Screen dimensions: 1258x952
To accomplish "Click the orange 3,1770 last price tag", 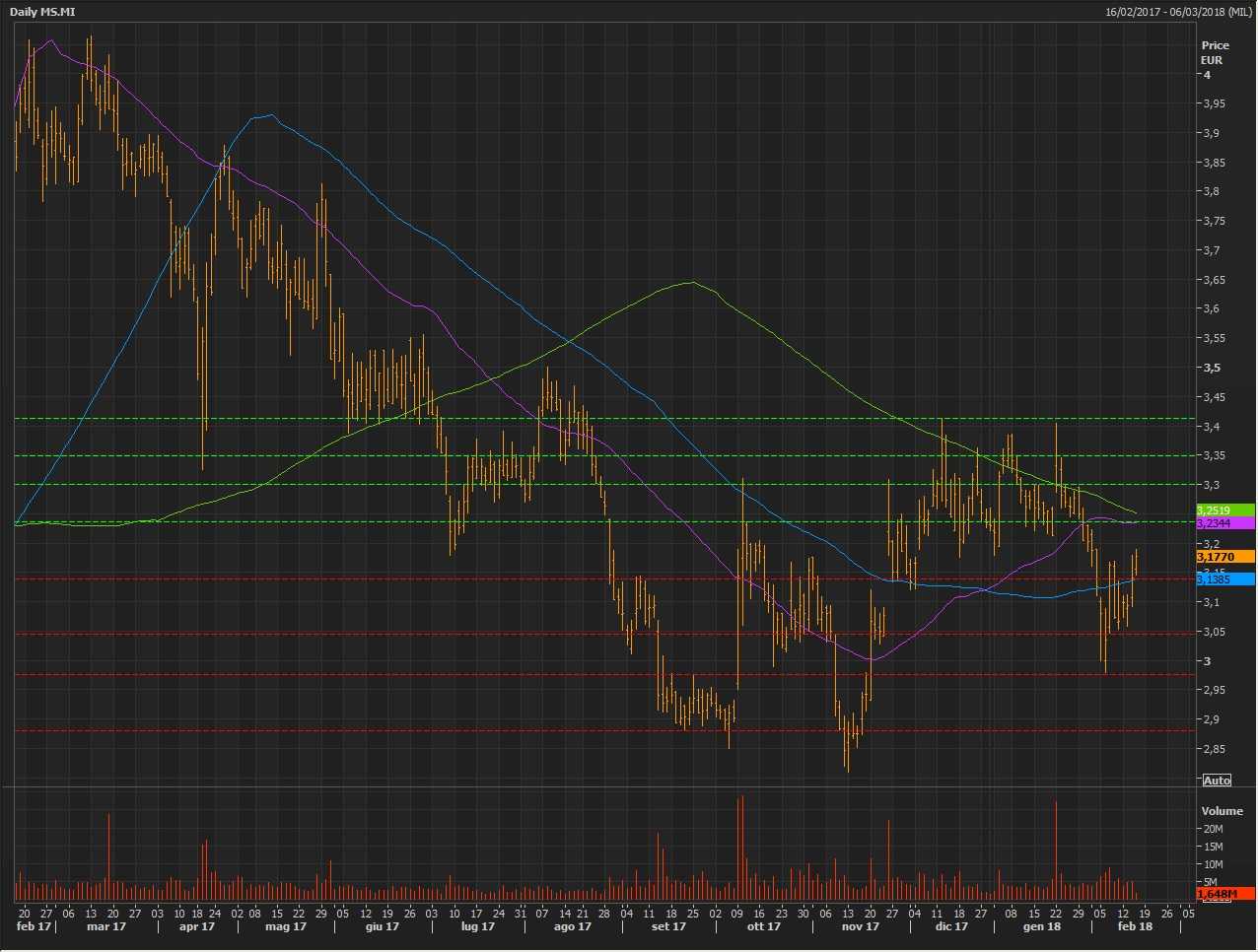I will [x=1224, y=557].
